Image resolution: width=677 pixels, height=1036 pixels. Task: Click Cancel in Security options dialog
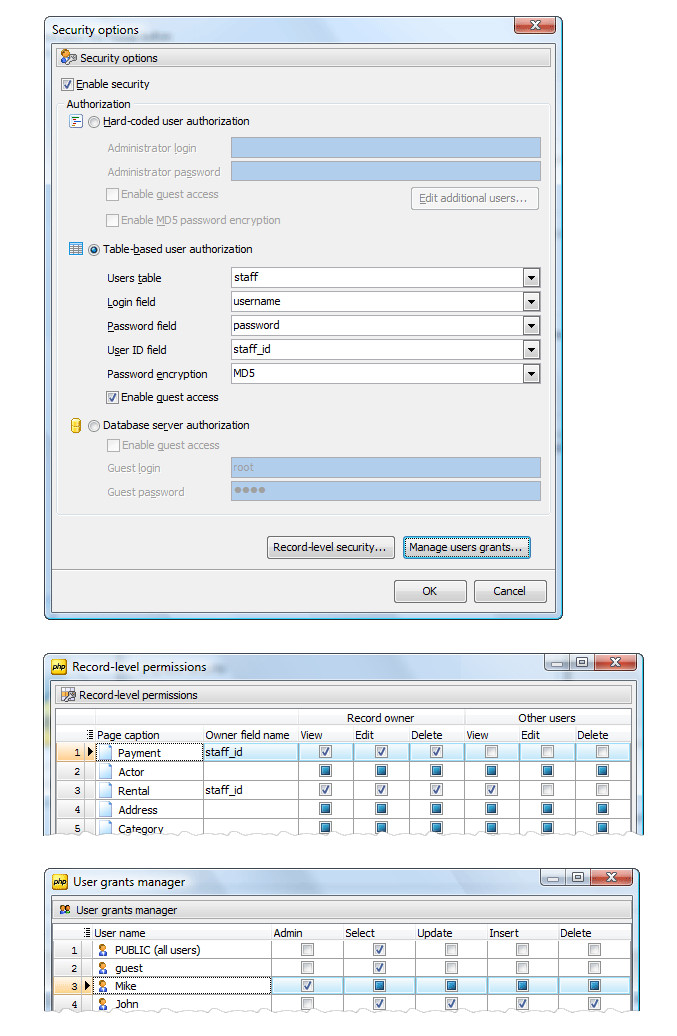[510, 591]
